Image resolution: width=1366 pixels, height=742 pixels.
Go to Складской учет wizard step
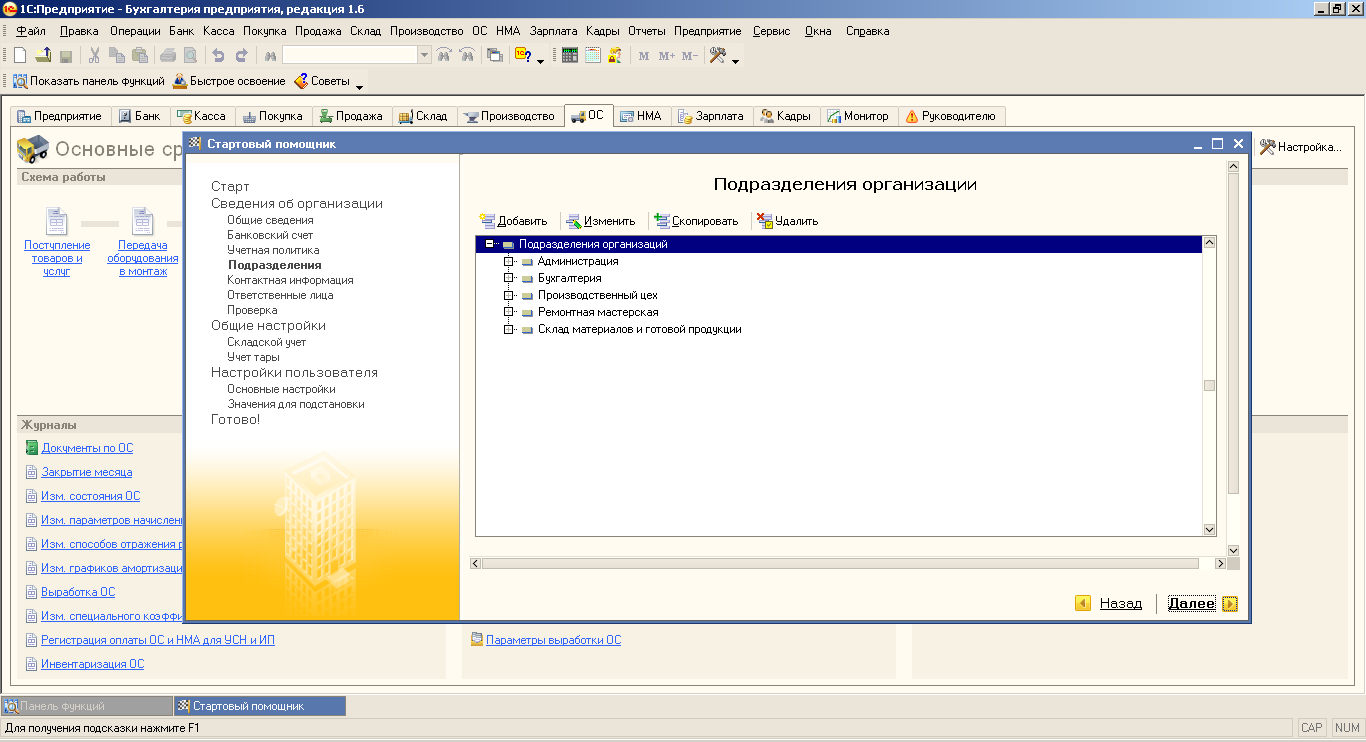coord(266,342)
